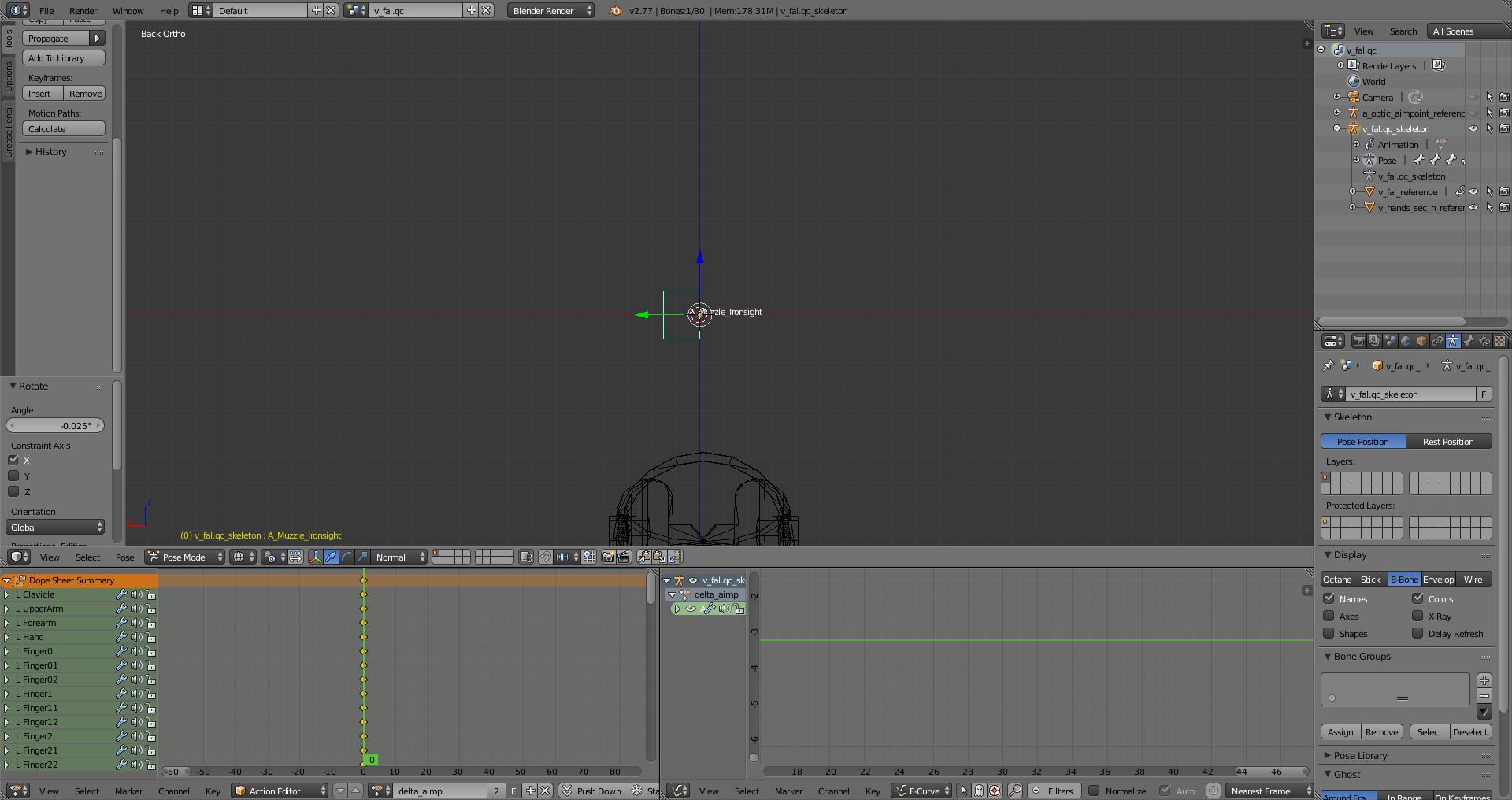Open the Orientation Global dropdown
The height and width of the screenshot is (800, 1512).
(55, 527)
